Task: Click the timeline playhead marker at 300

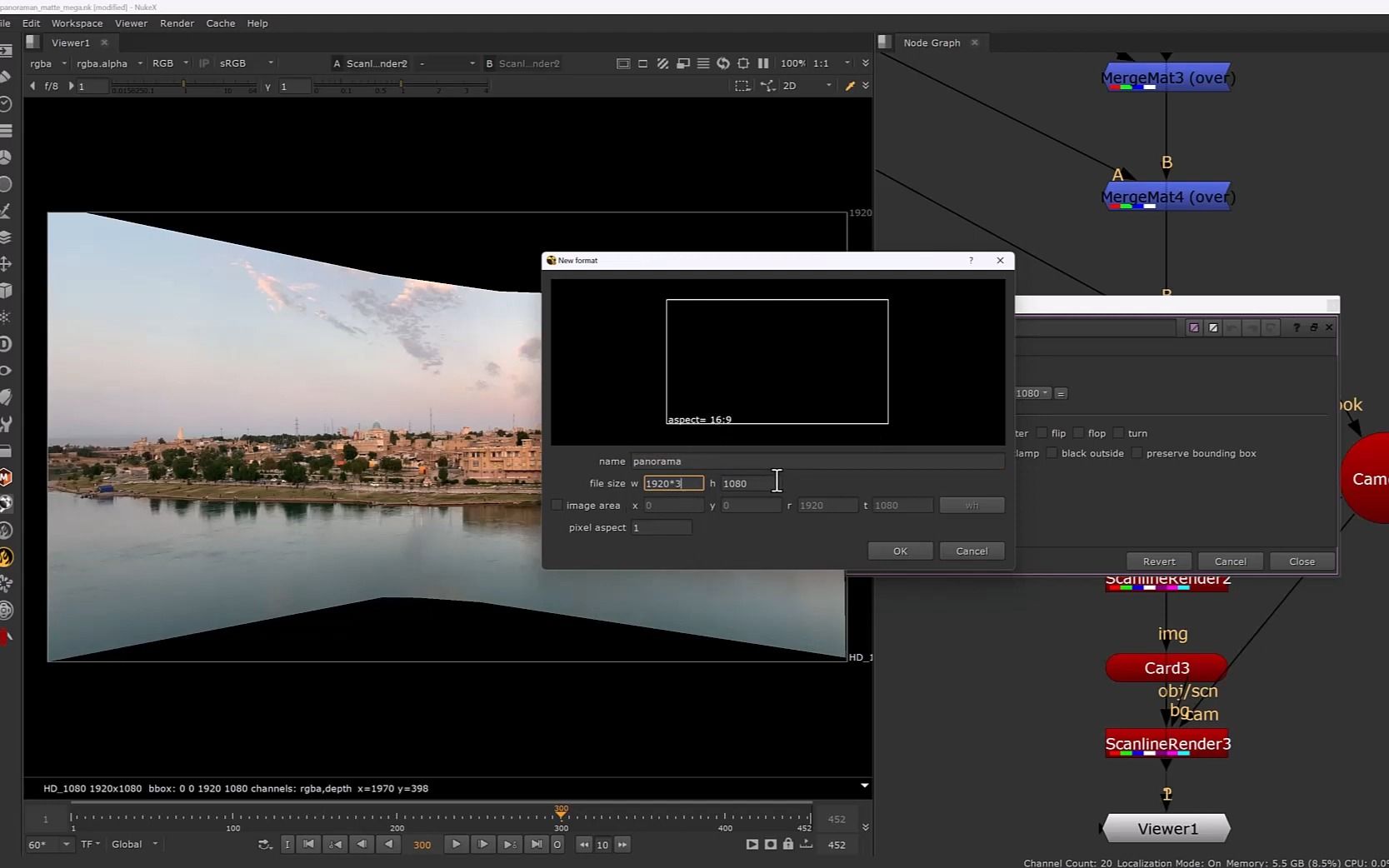Action: click(x=561, y=812)
